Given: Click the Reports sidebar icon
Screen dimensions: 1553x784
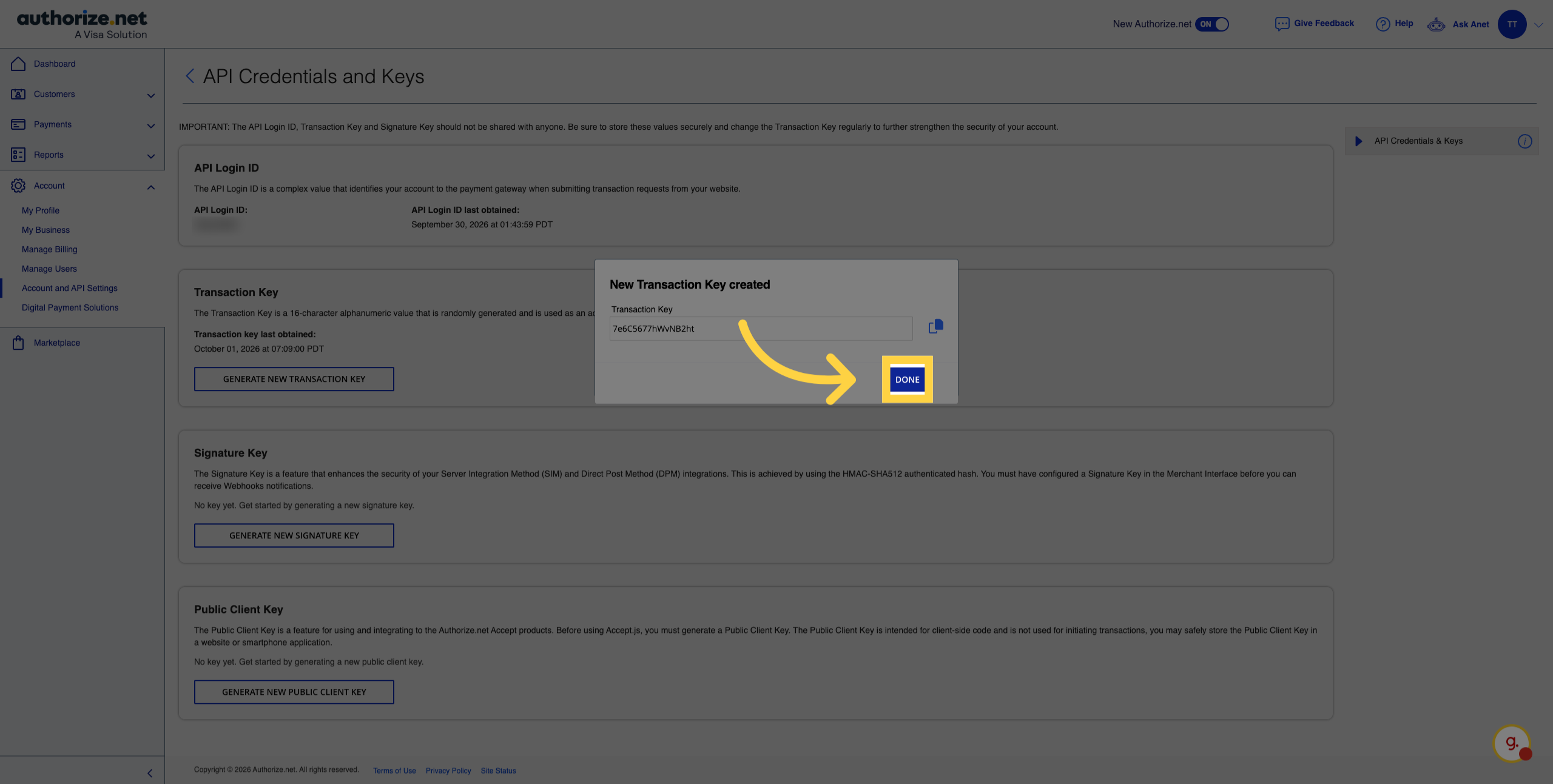Looking at the screenshot, I should [18, 155].
